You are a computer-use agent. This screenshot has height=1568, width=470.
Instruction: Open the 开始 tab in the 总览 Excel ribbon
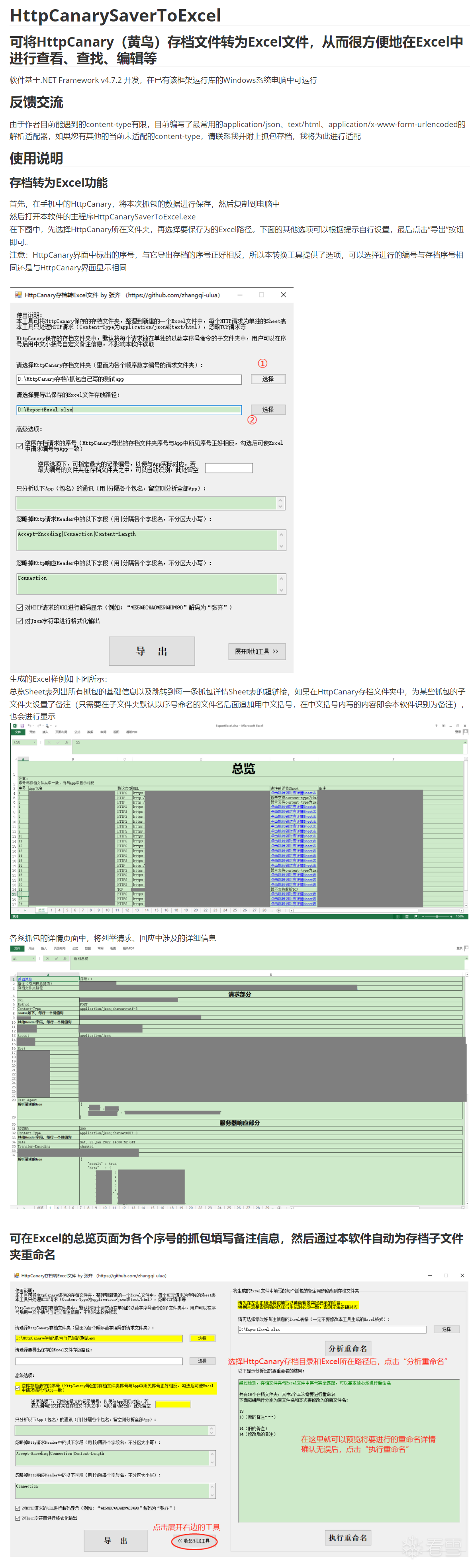click(32, 732)
